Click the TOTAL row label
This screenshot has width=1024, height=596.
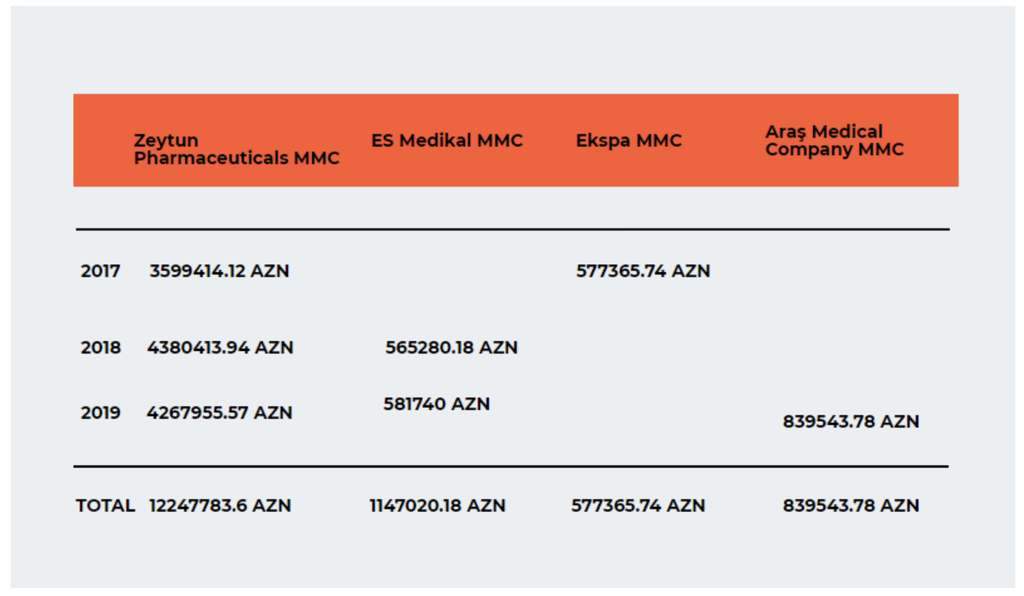[x=105, y=505]
